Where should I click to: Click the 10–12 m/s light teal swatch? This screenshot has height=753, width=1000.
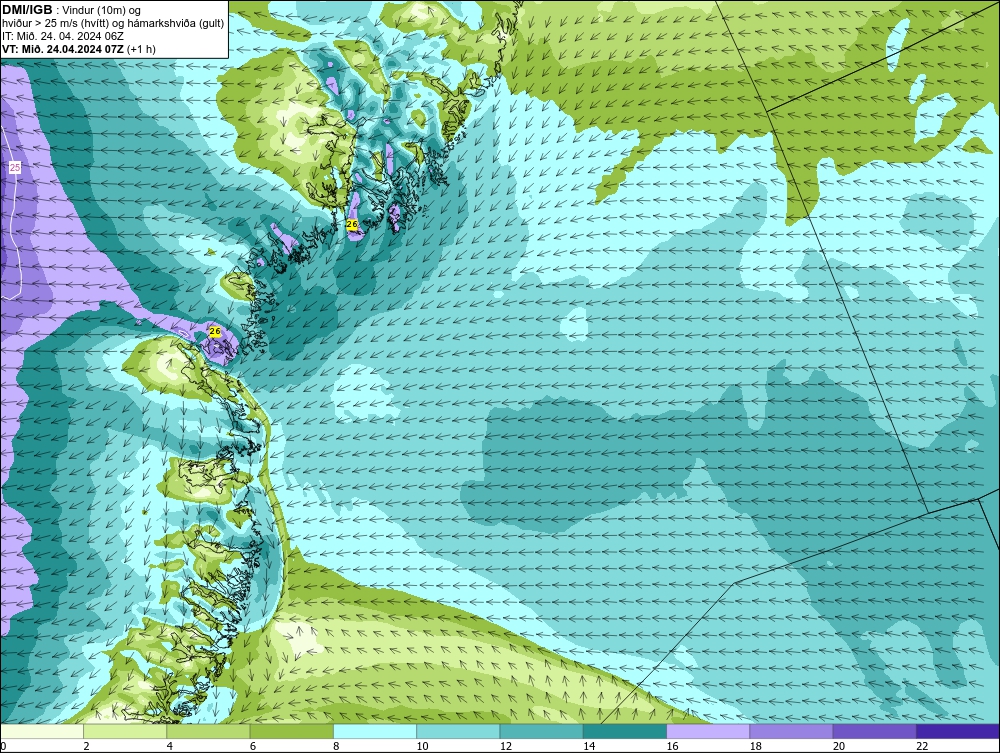(458, 731)
